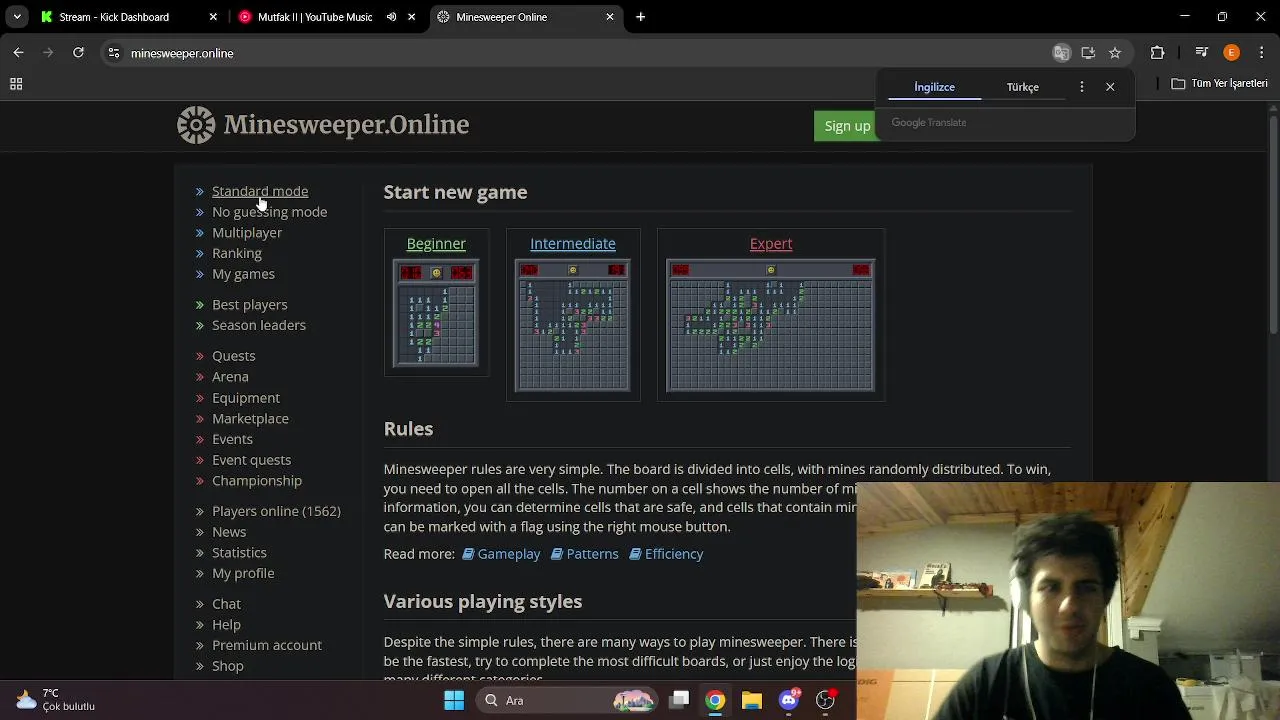
Task: Click the translate page icon
Action: coord(1062,53)
